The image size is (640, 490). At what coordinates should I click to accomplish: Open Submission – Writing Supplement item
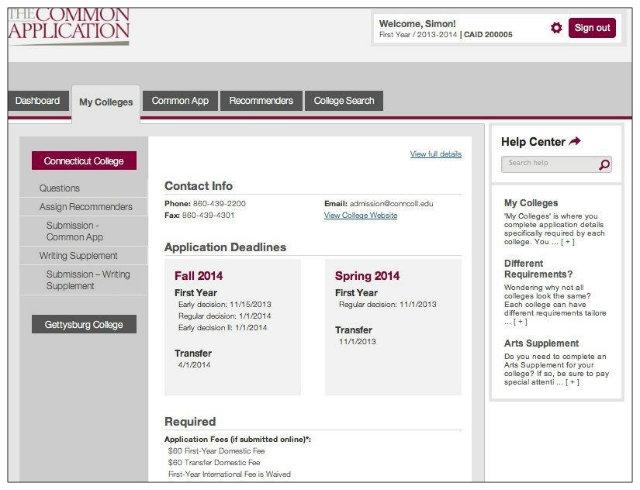pyautogui.click(x=88, y=280)
